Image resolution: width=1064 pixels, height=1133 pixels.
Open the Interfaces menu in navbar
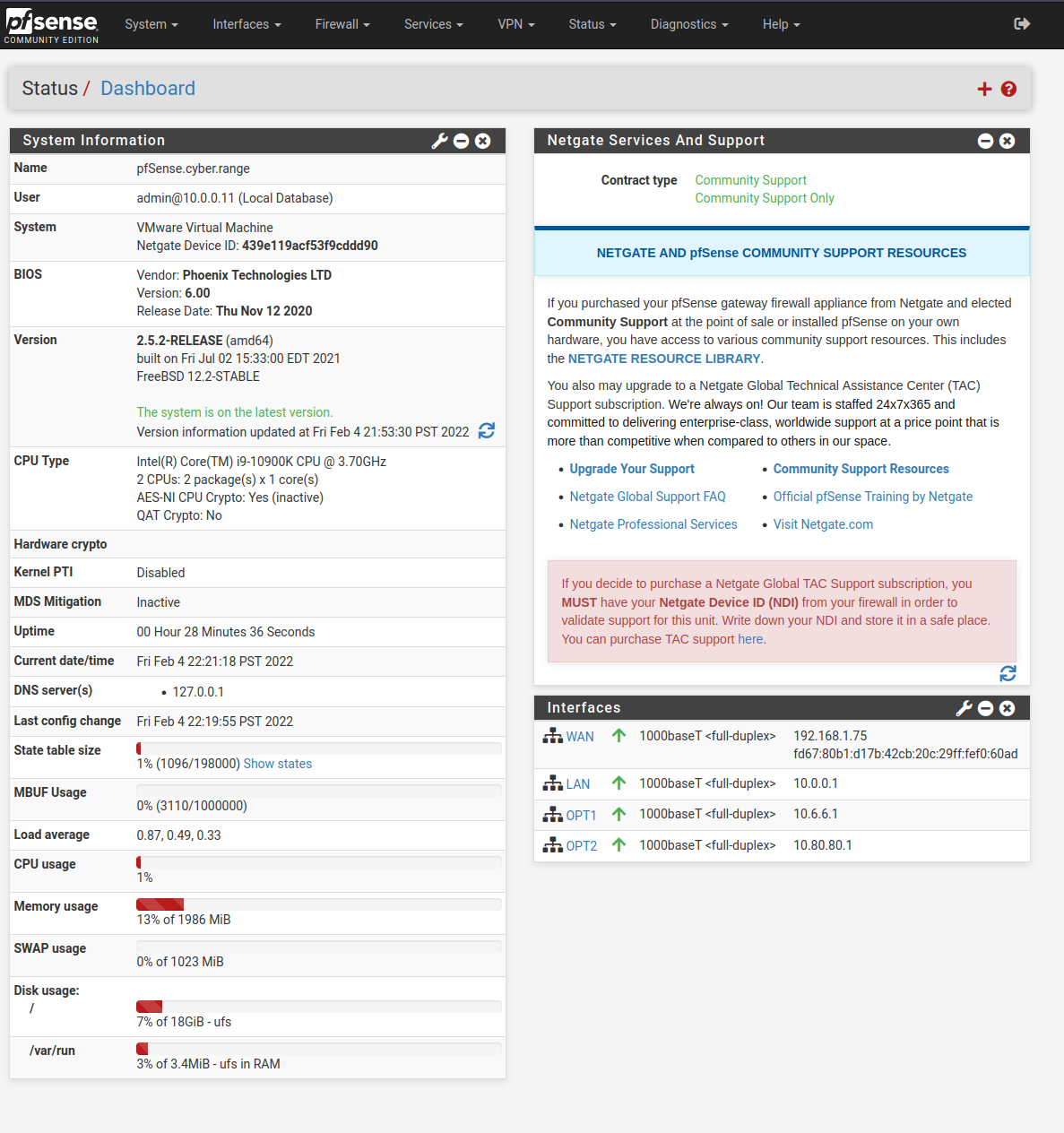pyautogui.click(x=247, y=24)
